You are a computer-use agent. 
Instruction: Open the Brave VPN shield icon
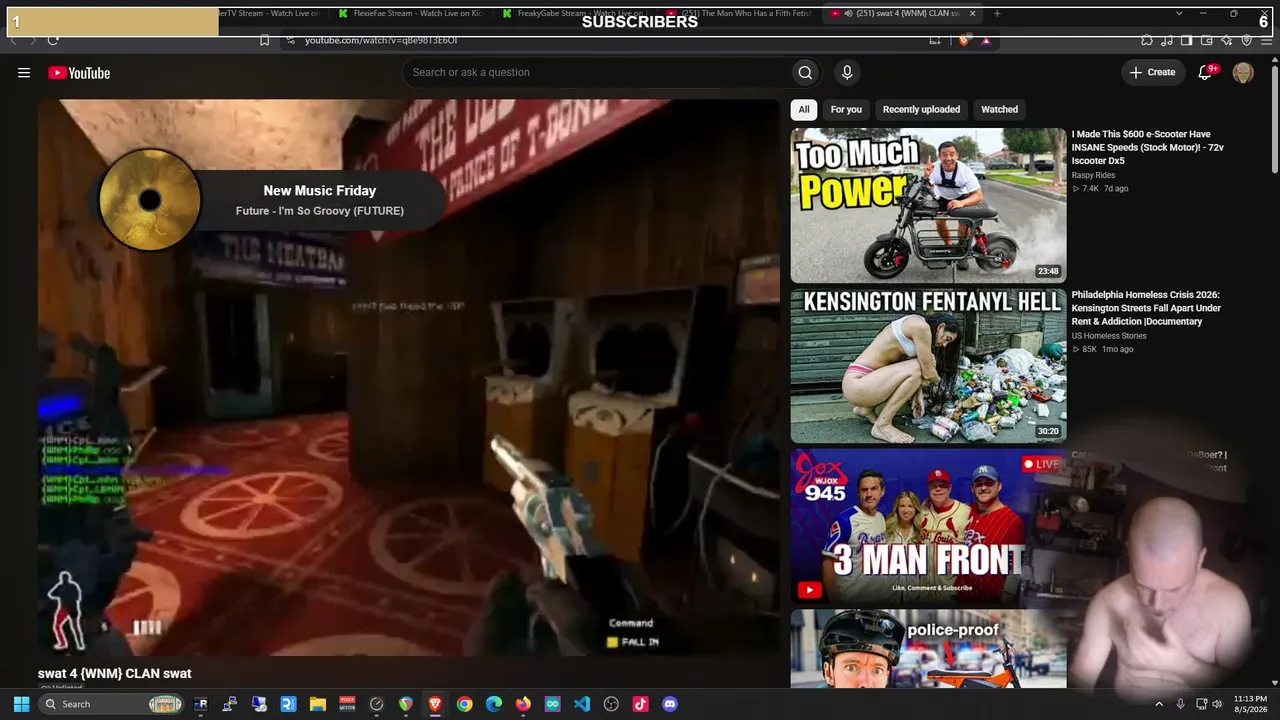pyautogui.click(x=1247, y=40)
